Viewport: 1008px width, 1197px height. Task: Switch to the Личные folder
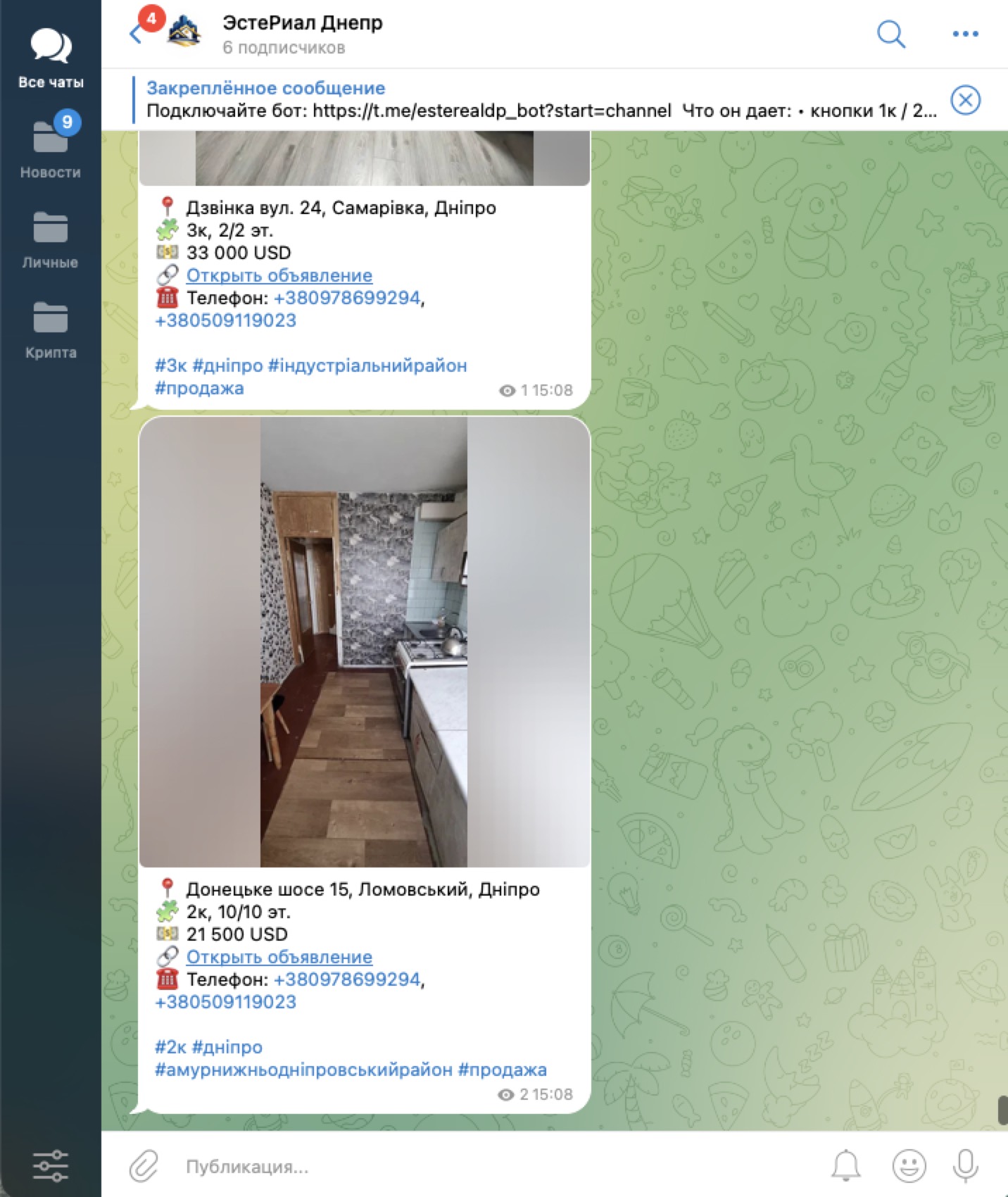tap(51, 239)
